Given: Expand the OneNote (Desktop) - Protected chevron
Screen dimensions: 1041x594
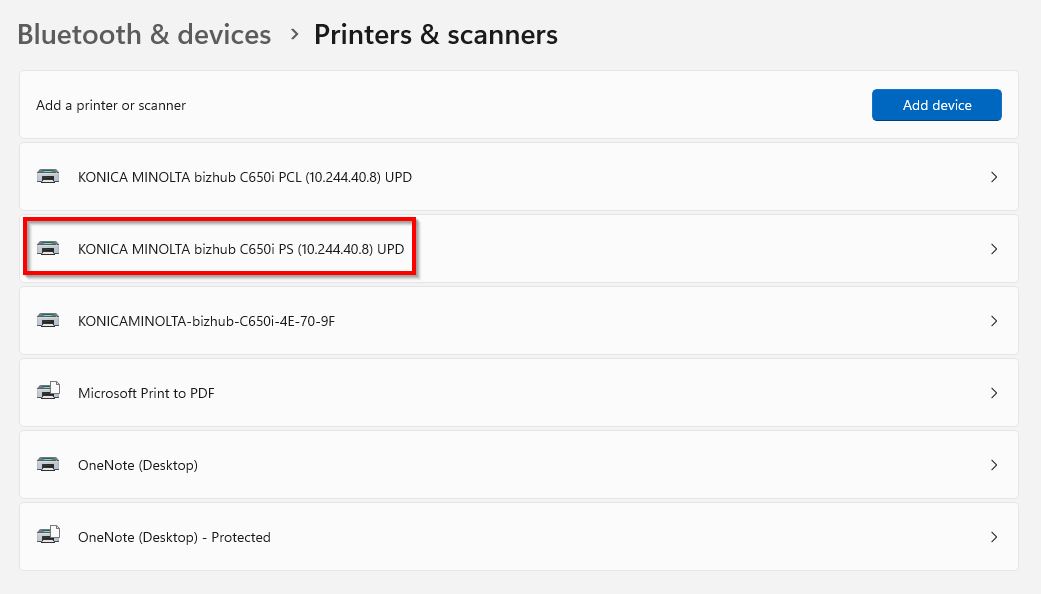Looking at the screenshot, I should click(993, 537).
